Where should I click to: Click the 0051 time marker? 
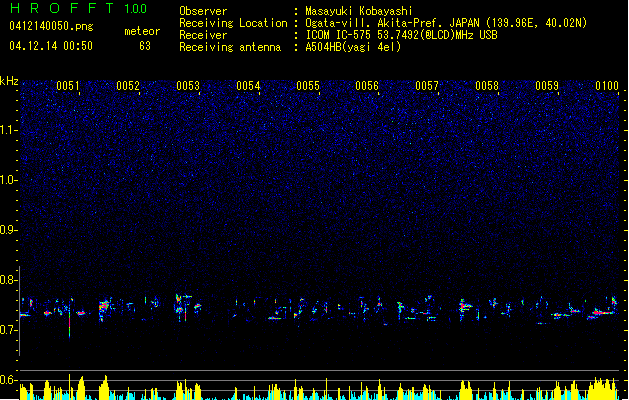pyautogui.click(x=68, y=85)
